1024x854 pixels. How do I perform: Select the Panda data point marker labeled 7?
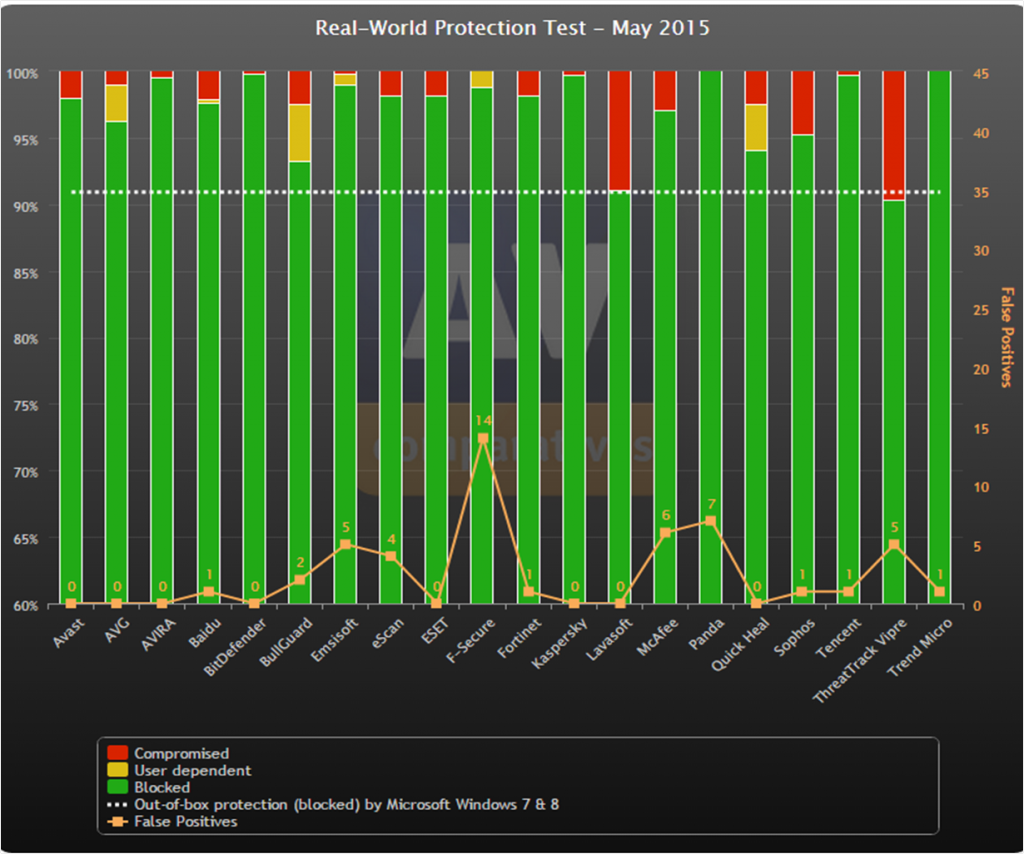(711, 521)
